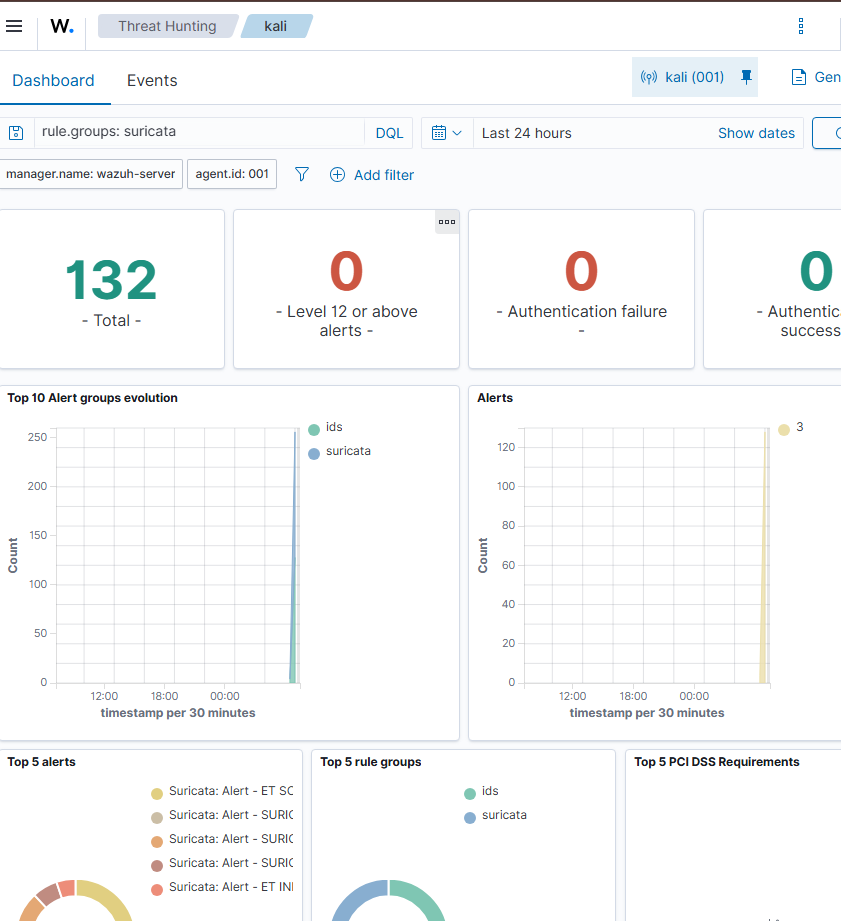Click the Generate report document icon

(x=799, y=77)
